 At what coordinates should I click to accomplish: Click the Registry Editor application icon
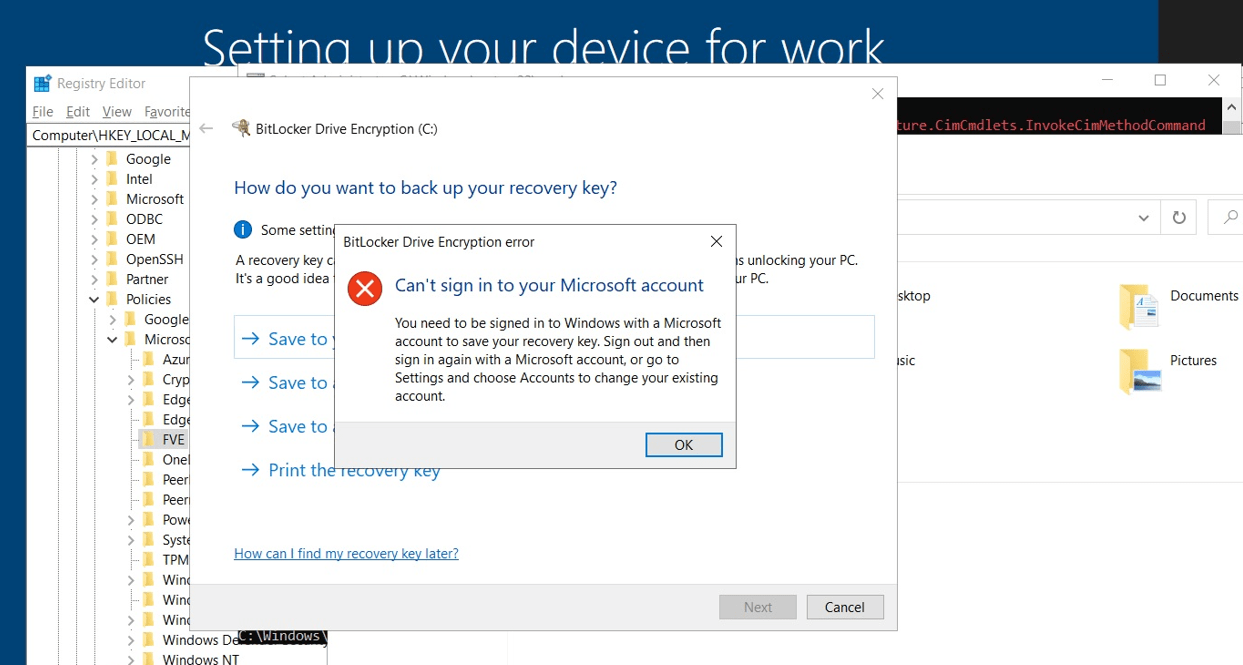point(41,82)
